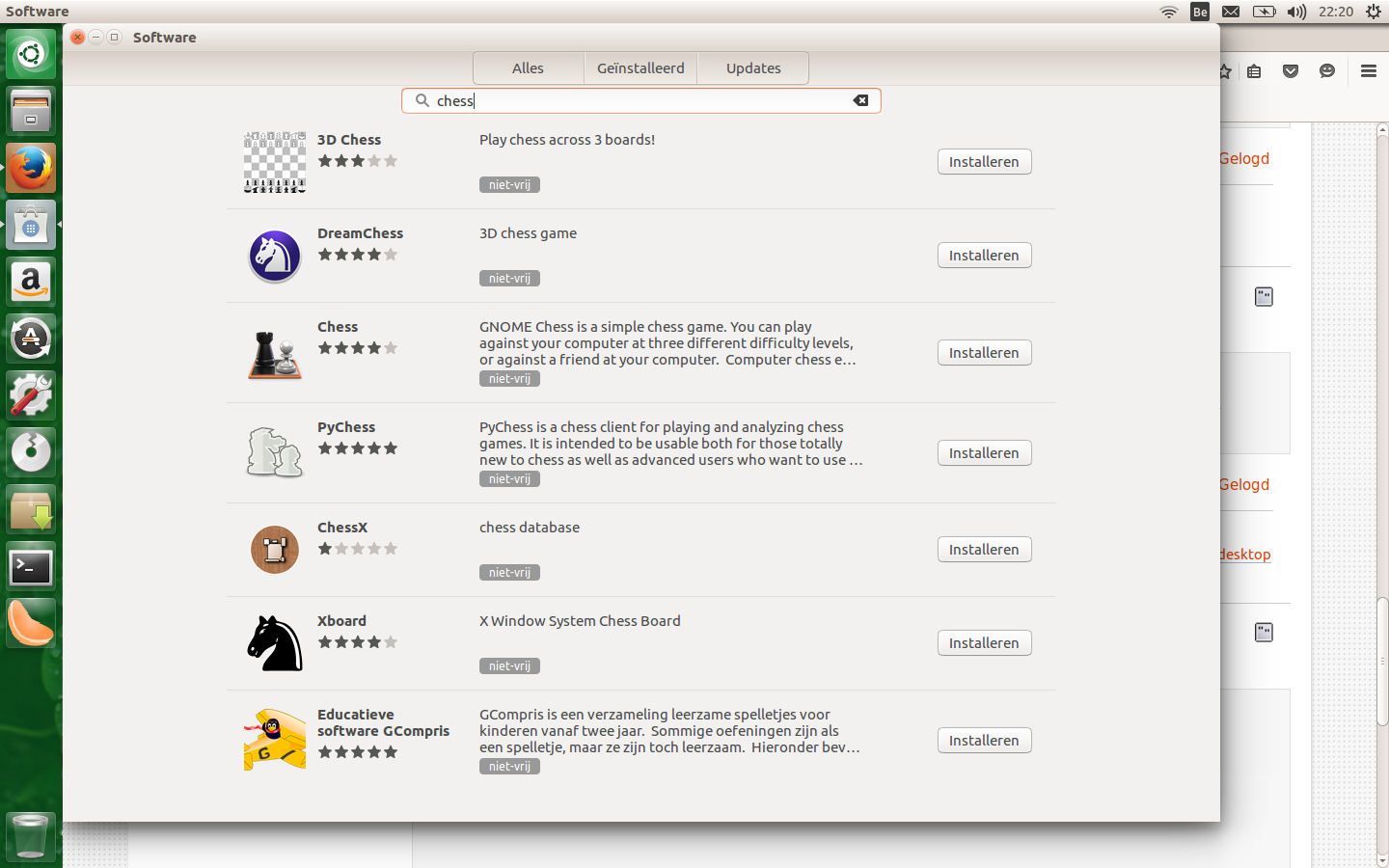Open the clock showing 22:20

click(1336, 12)
